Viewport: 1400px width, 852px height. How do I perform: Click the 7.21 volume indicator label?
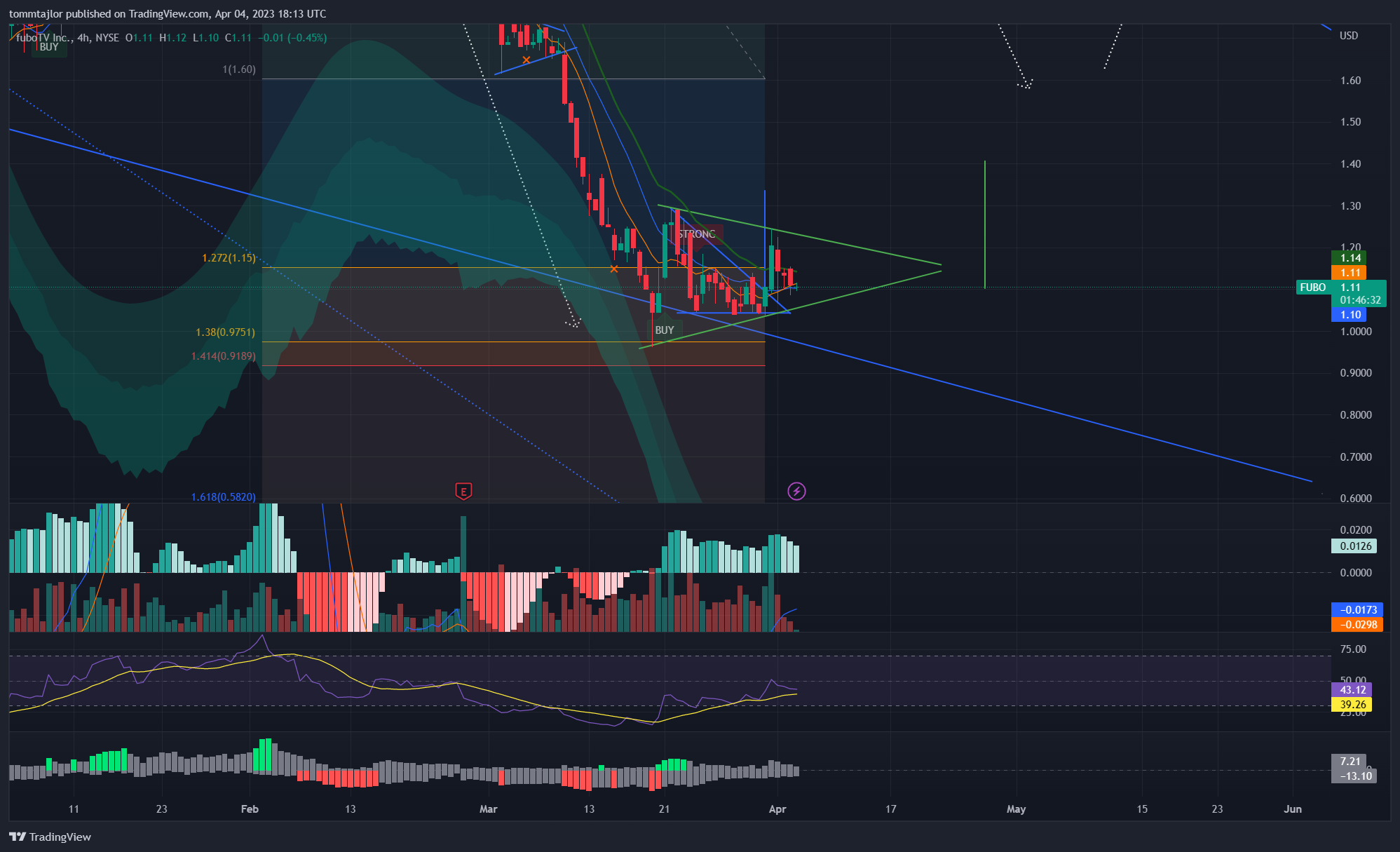1350,761
